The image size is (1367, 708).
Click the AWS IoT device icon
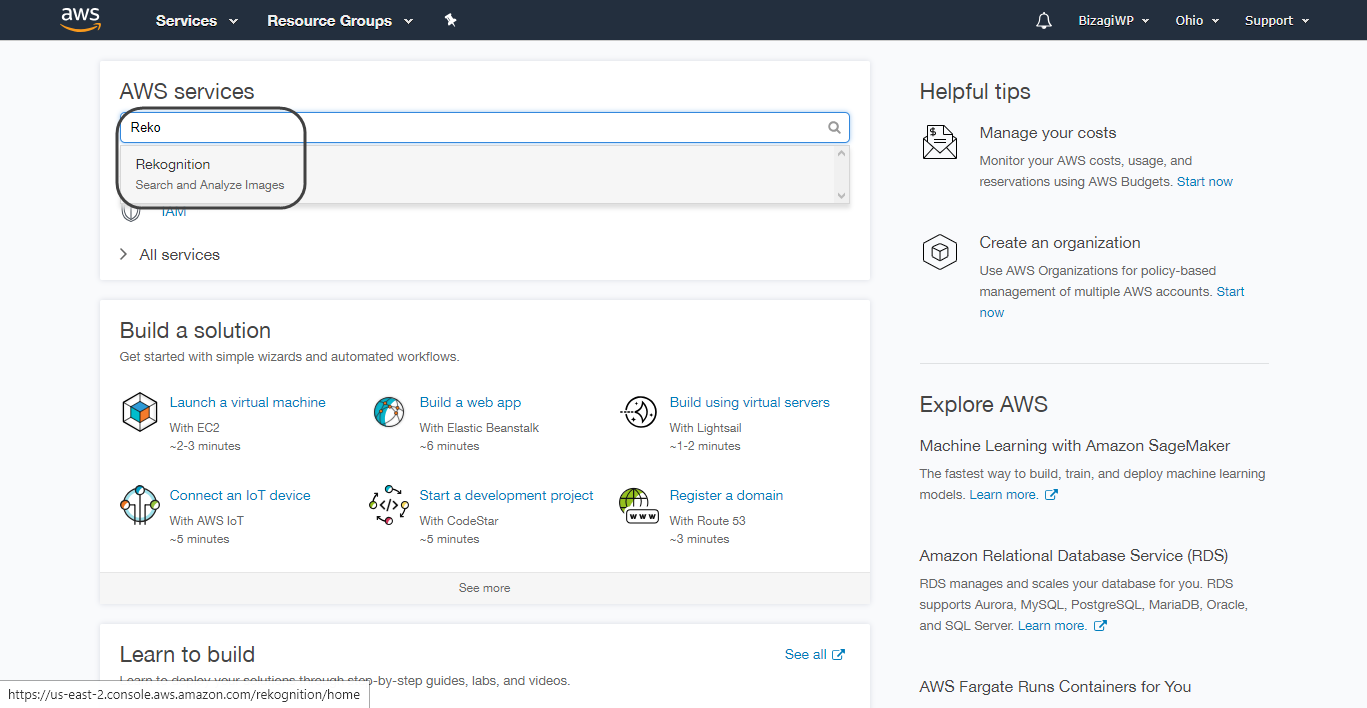click(x=139, y=505)
